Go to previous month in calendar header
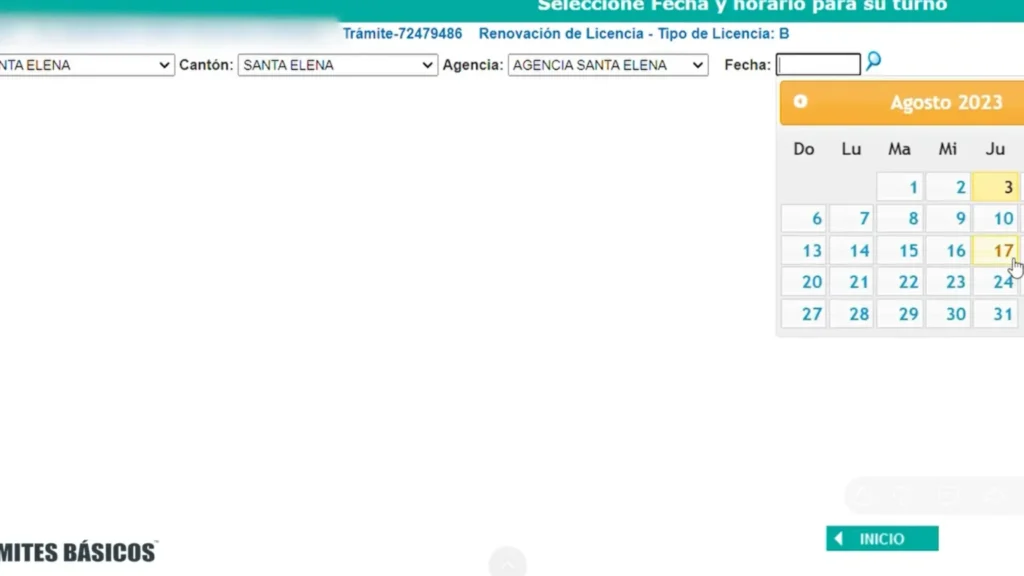Image resolution: width=1024 pixels, height=576 pixels. click(x=800, y=102)
